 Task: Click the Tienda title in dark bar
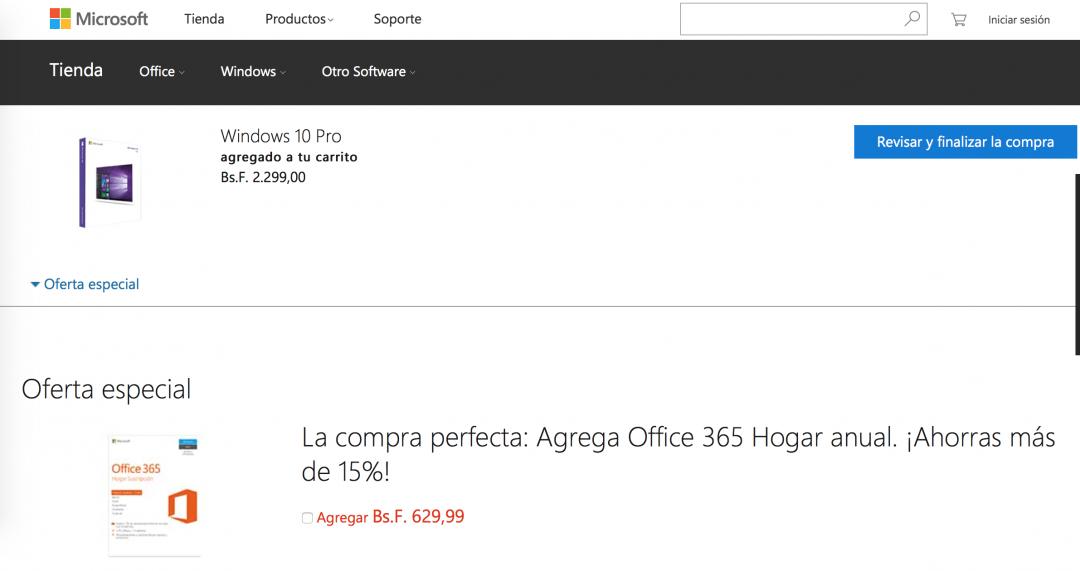(x=76, y=70)
